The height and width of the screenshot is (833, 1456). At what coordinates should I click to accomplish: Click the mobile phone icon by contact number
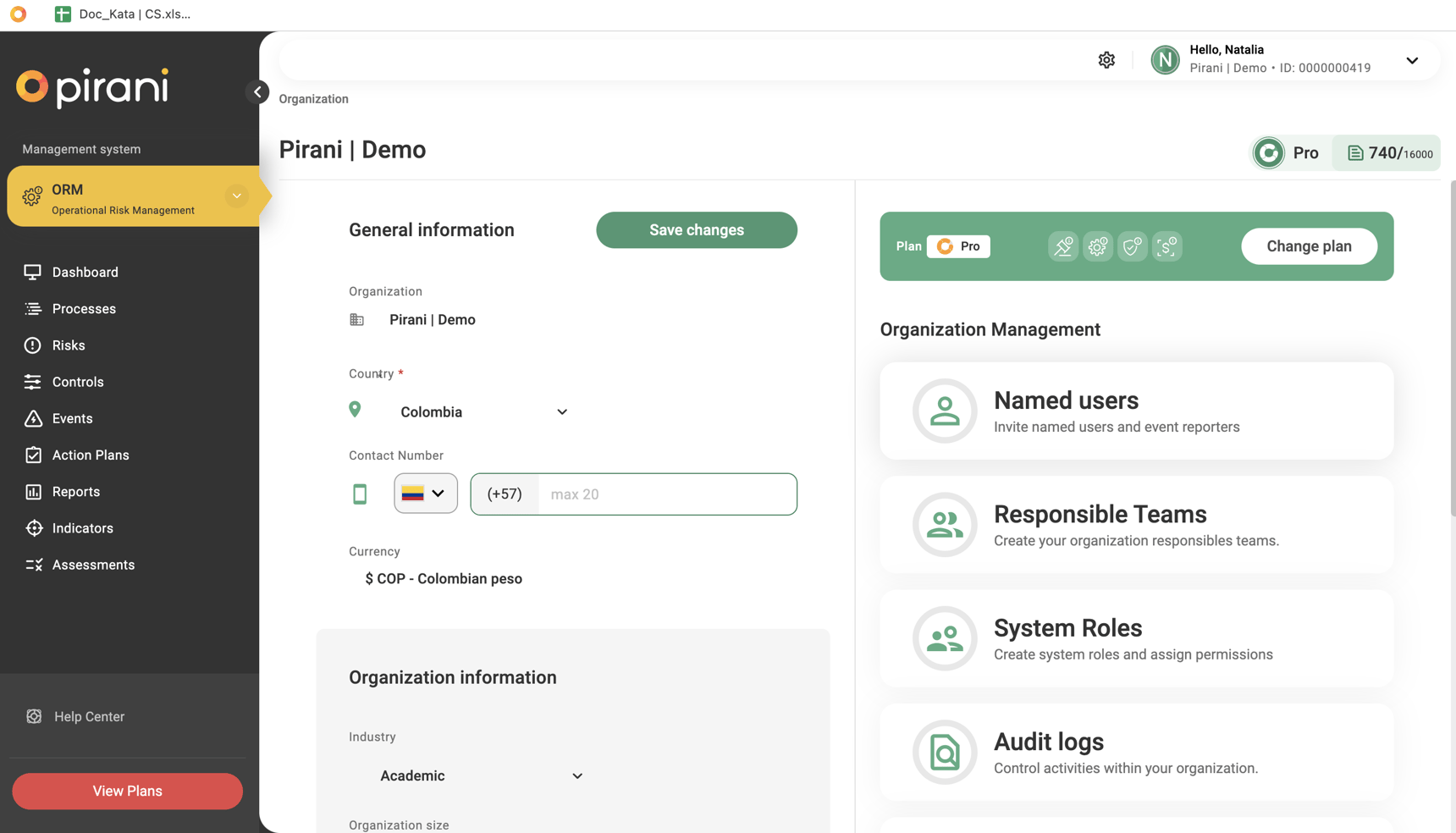tap(360, 494)
